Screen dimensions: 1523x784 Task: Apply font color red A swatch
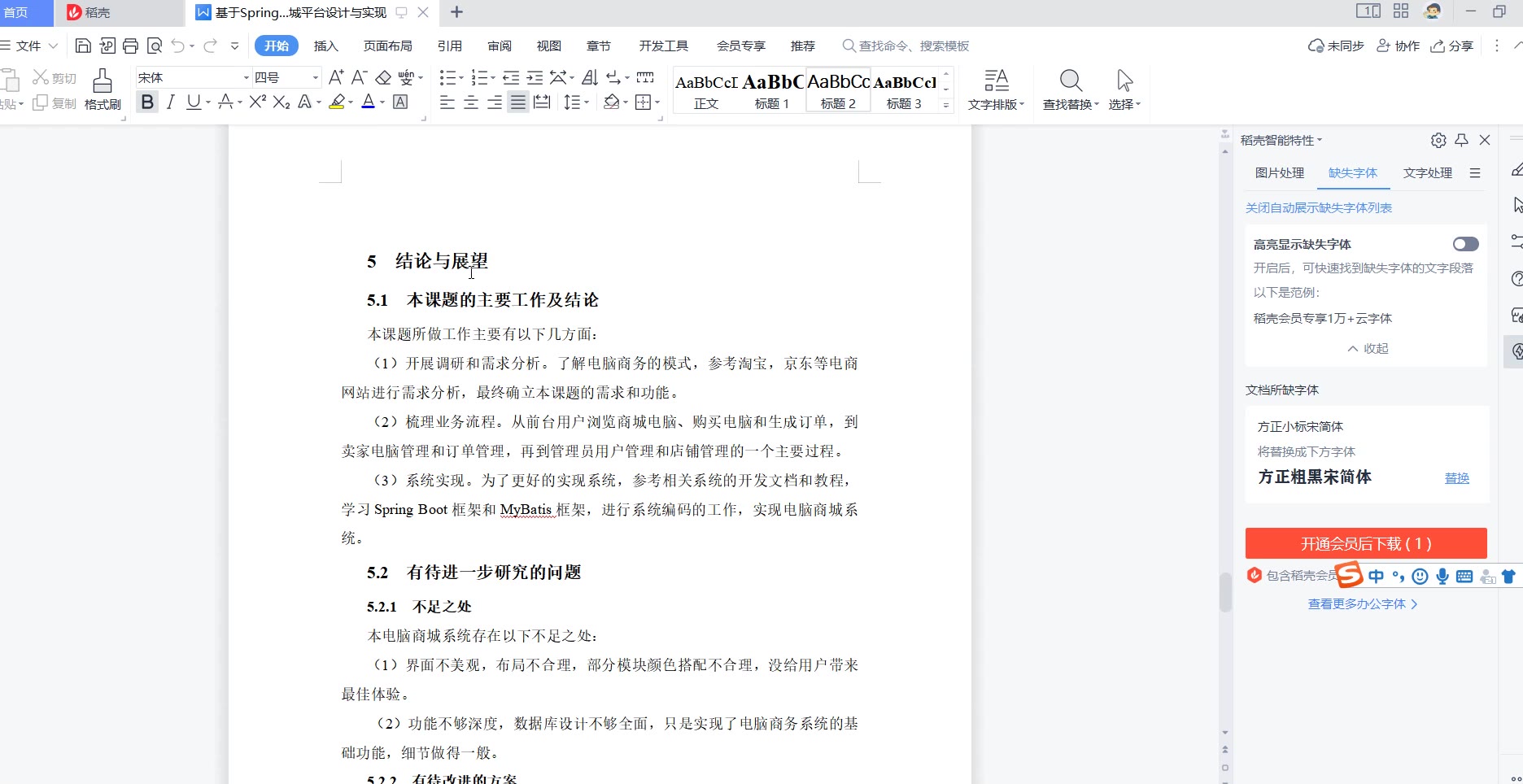(x=368, y=102)
